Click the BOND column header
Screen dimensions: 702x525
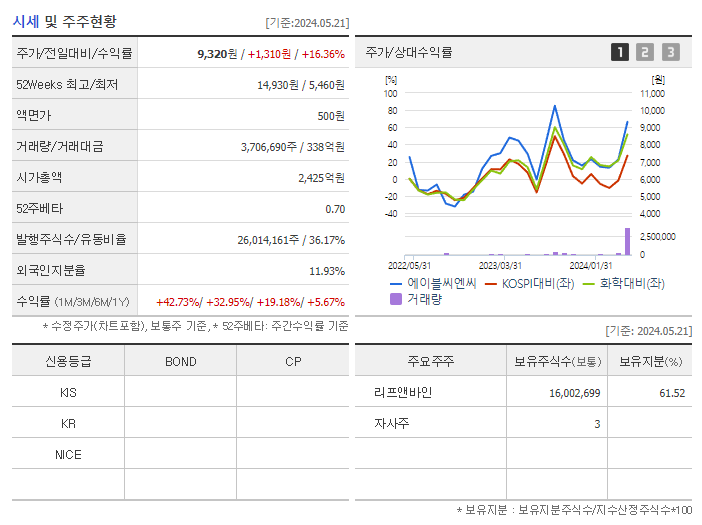(x=181, y=362)
